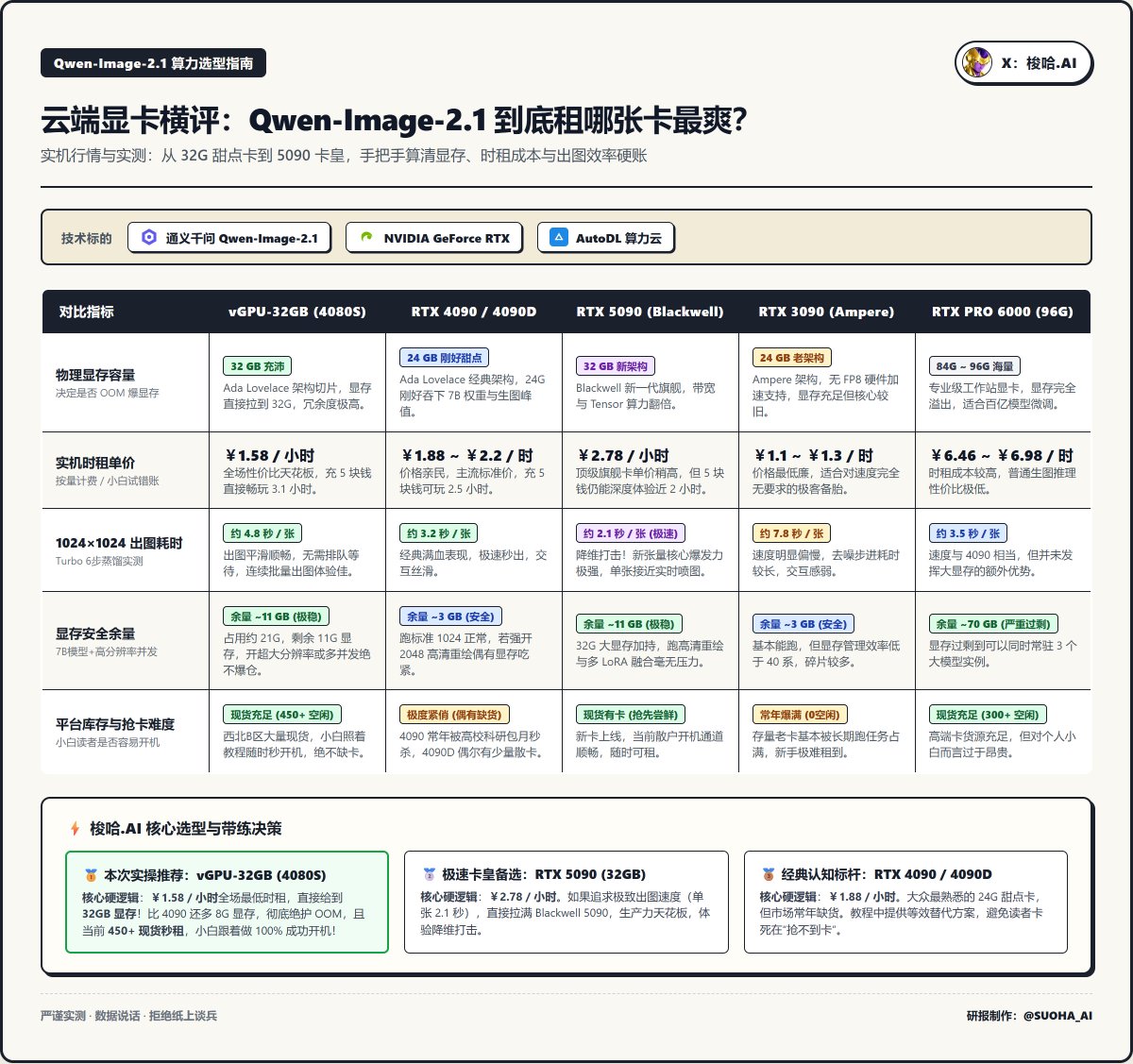The height and width of the screenshot is (1064, 1133).
Task: Open the 极速卡皇备选 RTX 5090 card heading
Action: 544,874
